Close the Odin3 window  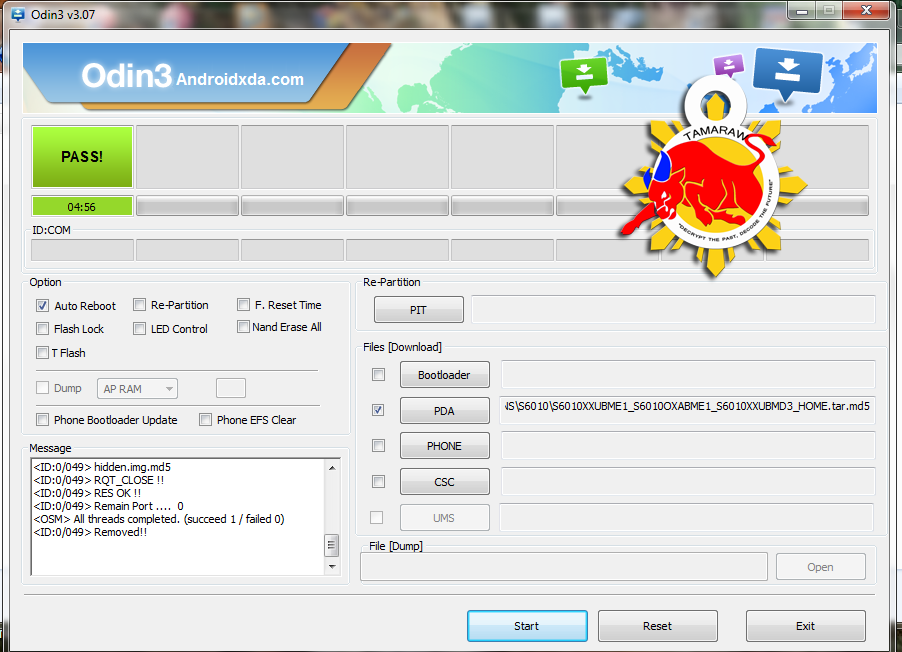tap(866, 10)
